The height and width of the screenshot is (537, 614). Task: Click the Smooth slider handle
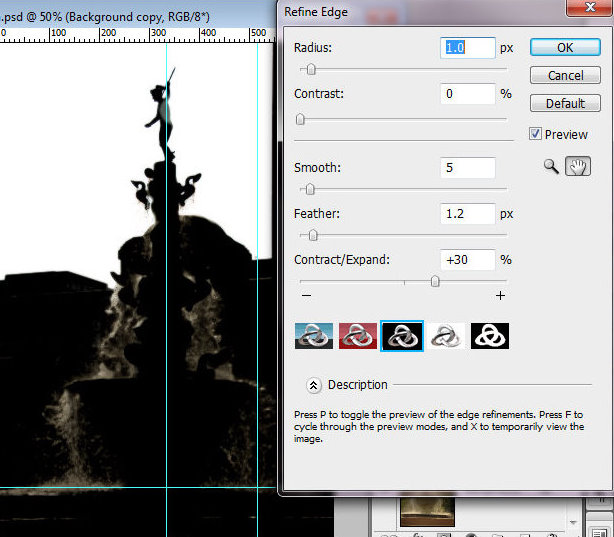click(310, 190)
